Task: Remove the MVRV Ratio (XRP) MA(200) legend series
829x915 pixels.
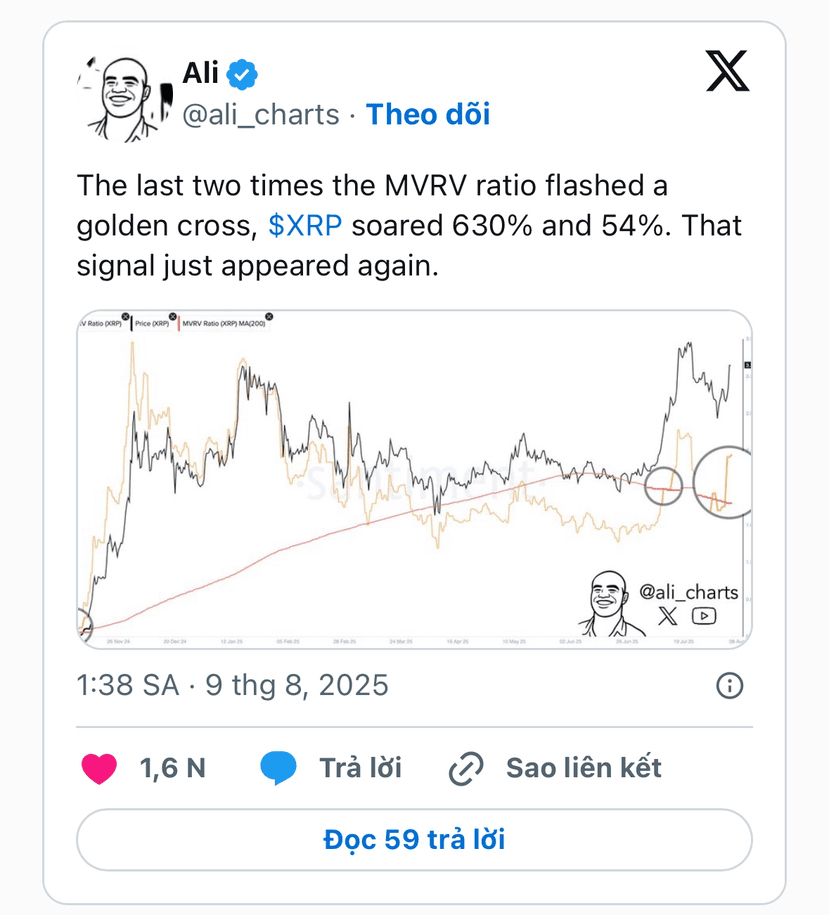Action: click(x=269, y=316)
